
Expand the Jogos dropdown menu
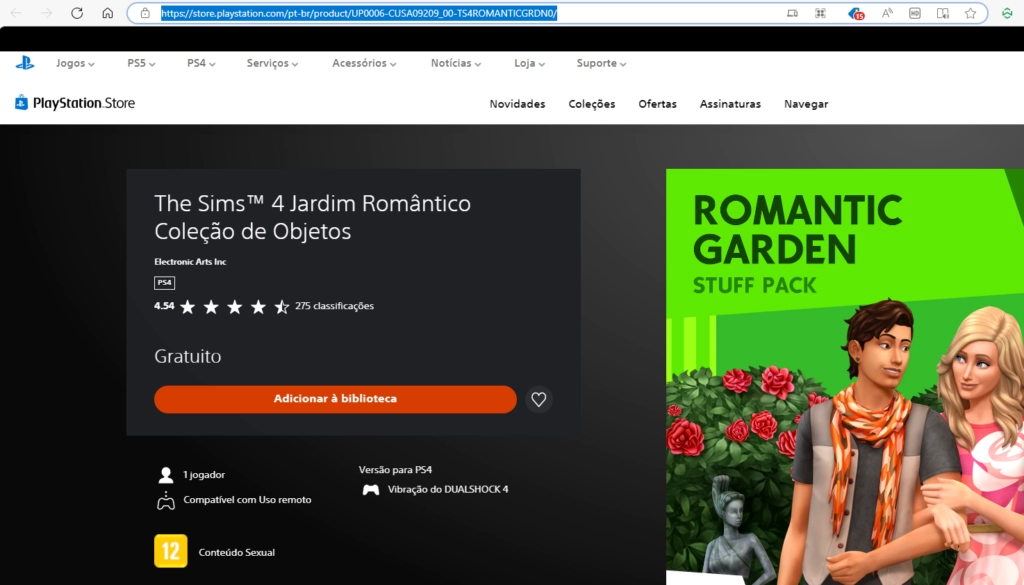pos(75,63)
